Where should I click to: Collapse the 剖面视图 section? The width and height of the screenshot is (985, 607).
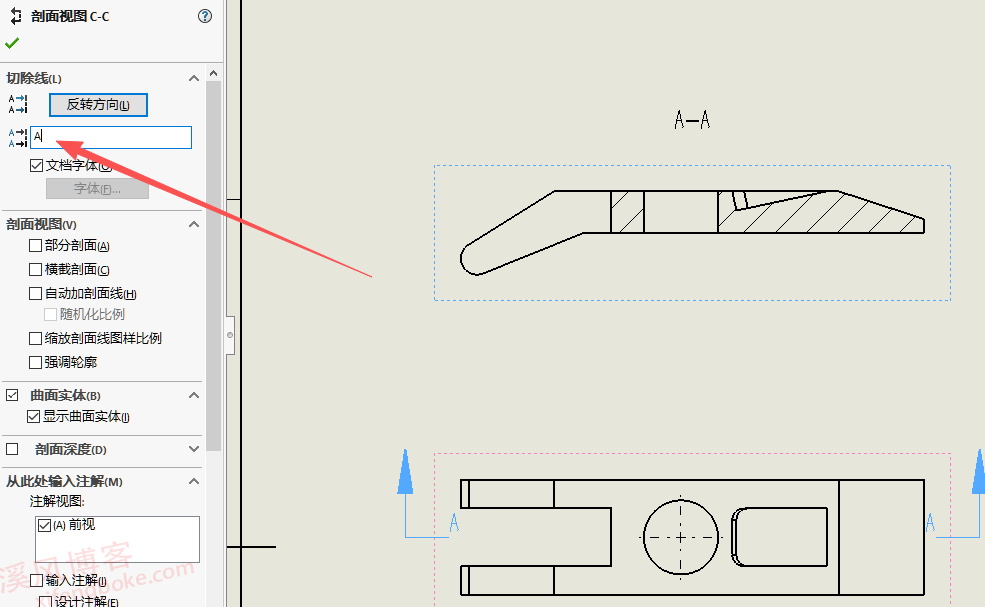(x=194, y=224)
